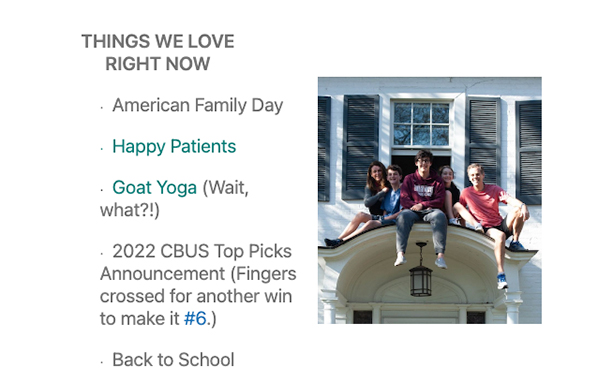Viewport: 598px width, 382px height.
Task: Click the (Wait, what?!) text
Action: [x=174, y=199]
